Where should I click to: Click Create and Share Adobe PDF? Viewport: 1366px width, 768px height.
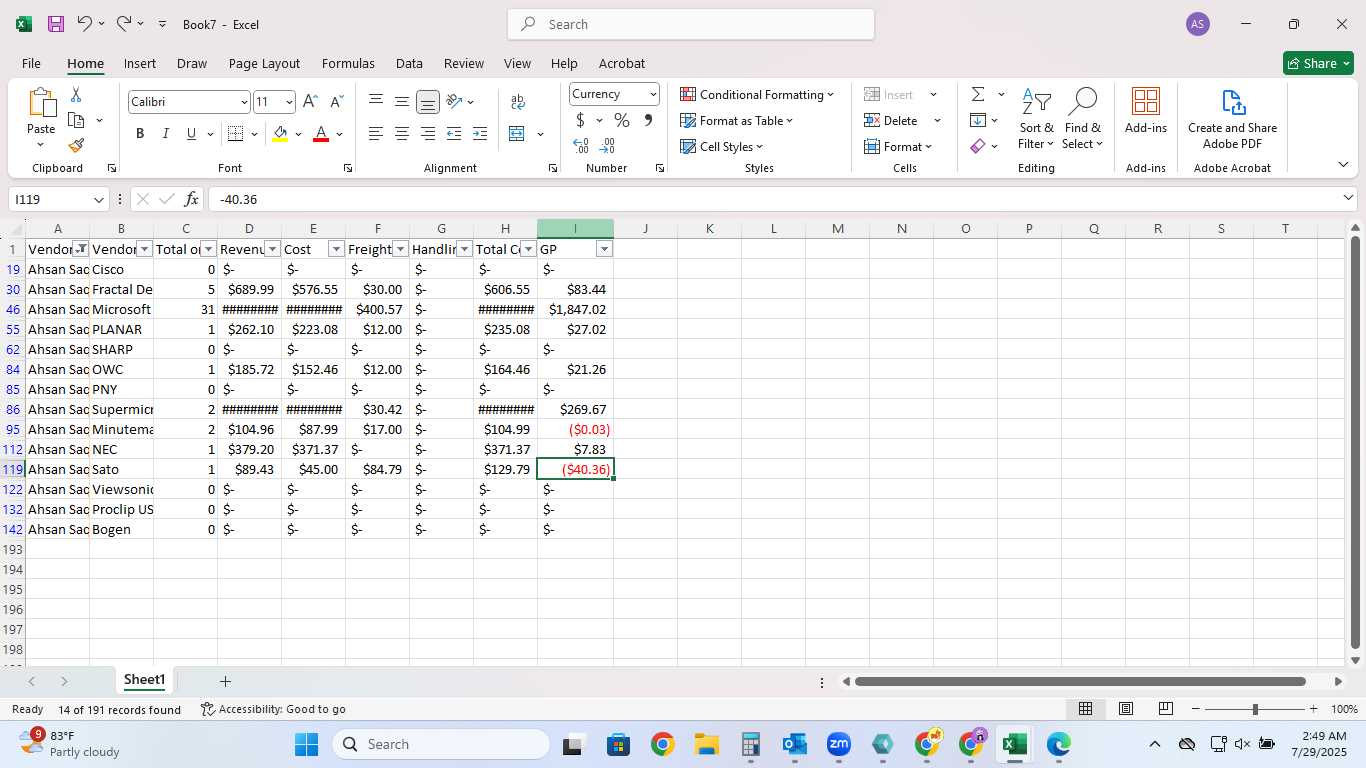coord(1232,119)
